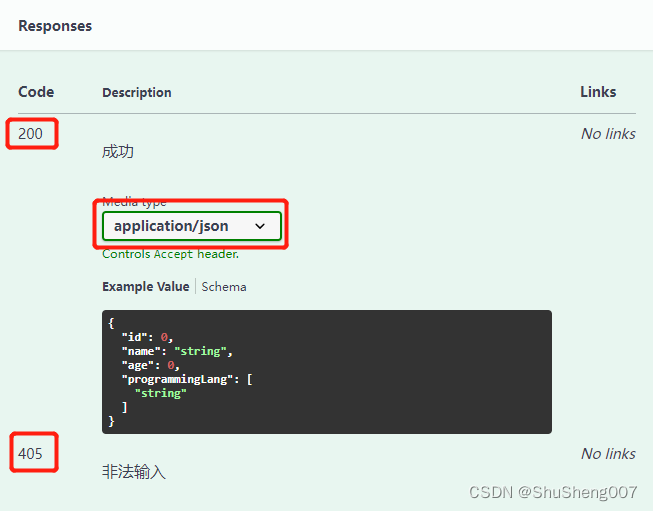
Task: Click the Controls Accept header hint
Action: tap(171, 254)
